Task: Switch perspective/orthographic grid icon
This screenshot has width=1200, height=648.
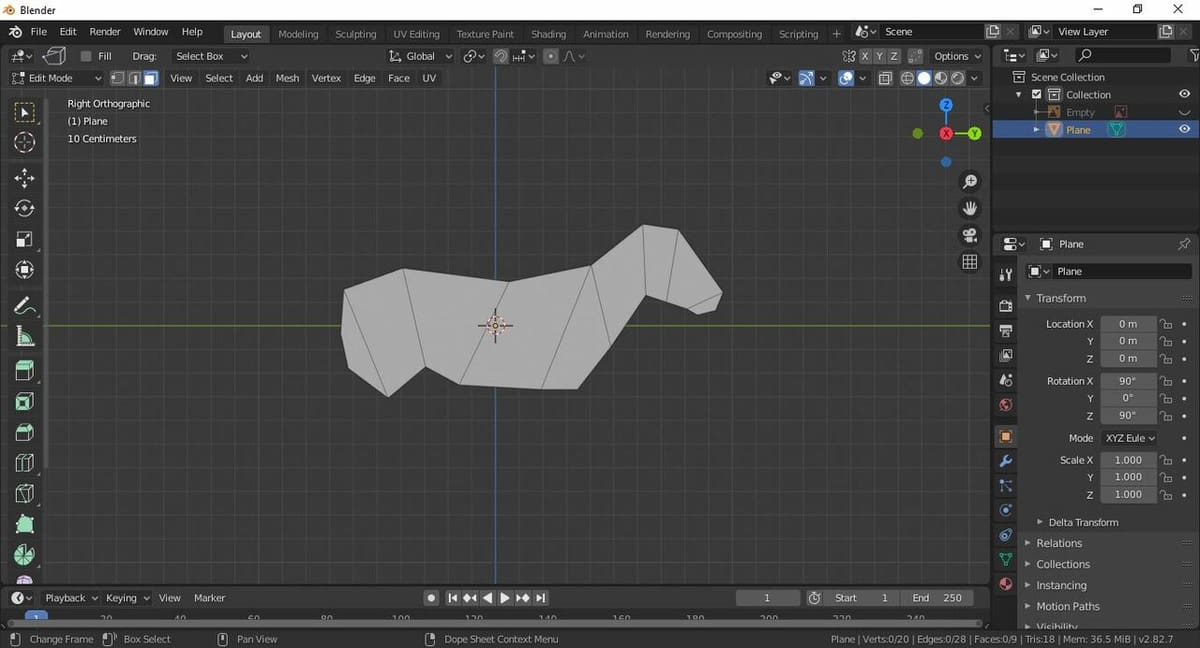Action: click(969, 262)
